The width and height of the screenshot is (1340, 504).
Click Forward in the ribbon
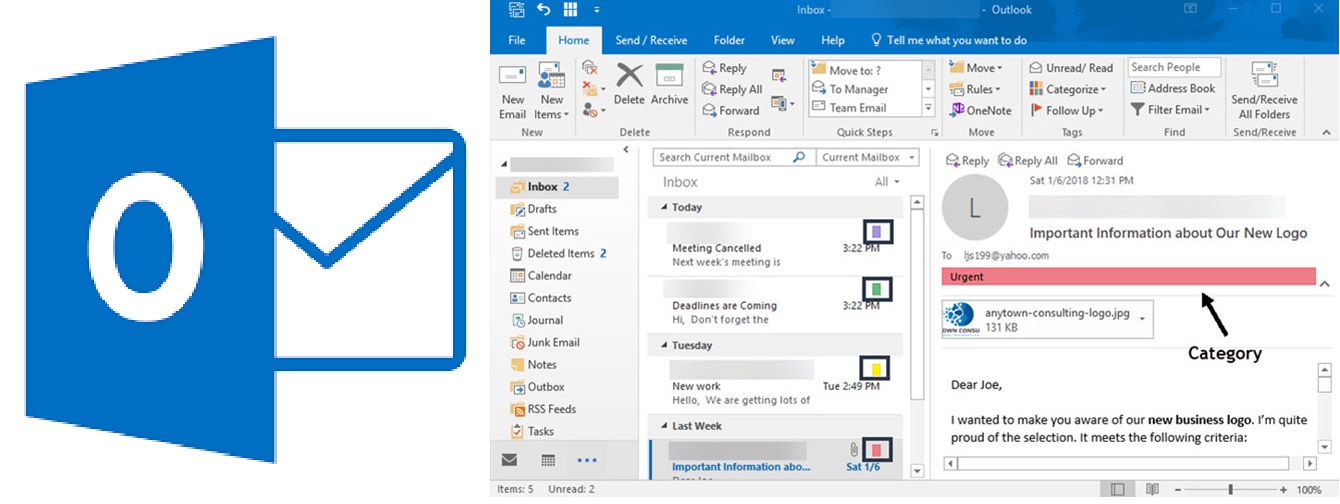(x=730, y=110)
